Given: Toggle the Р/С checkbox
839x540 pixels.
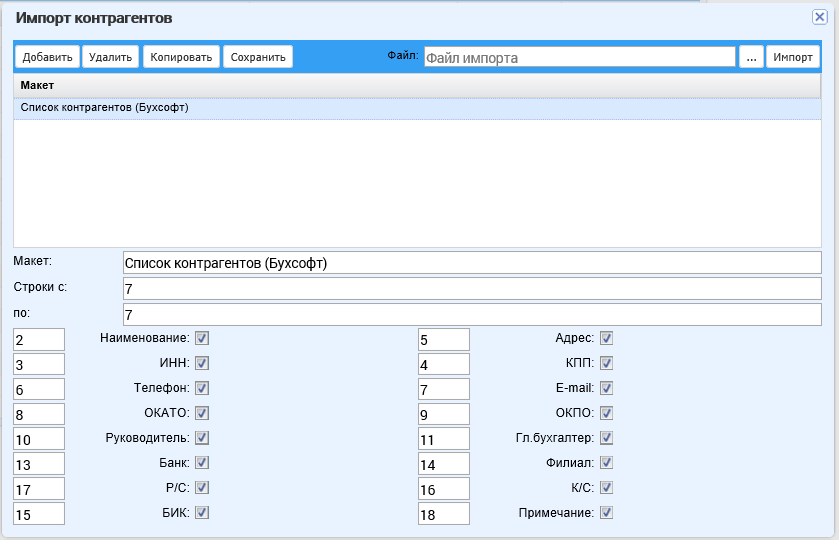Looking at the screenshot, I should tap(202, 488).
